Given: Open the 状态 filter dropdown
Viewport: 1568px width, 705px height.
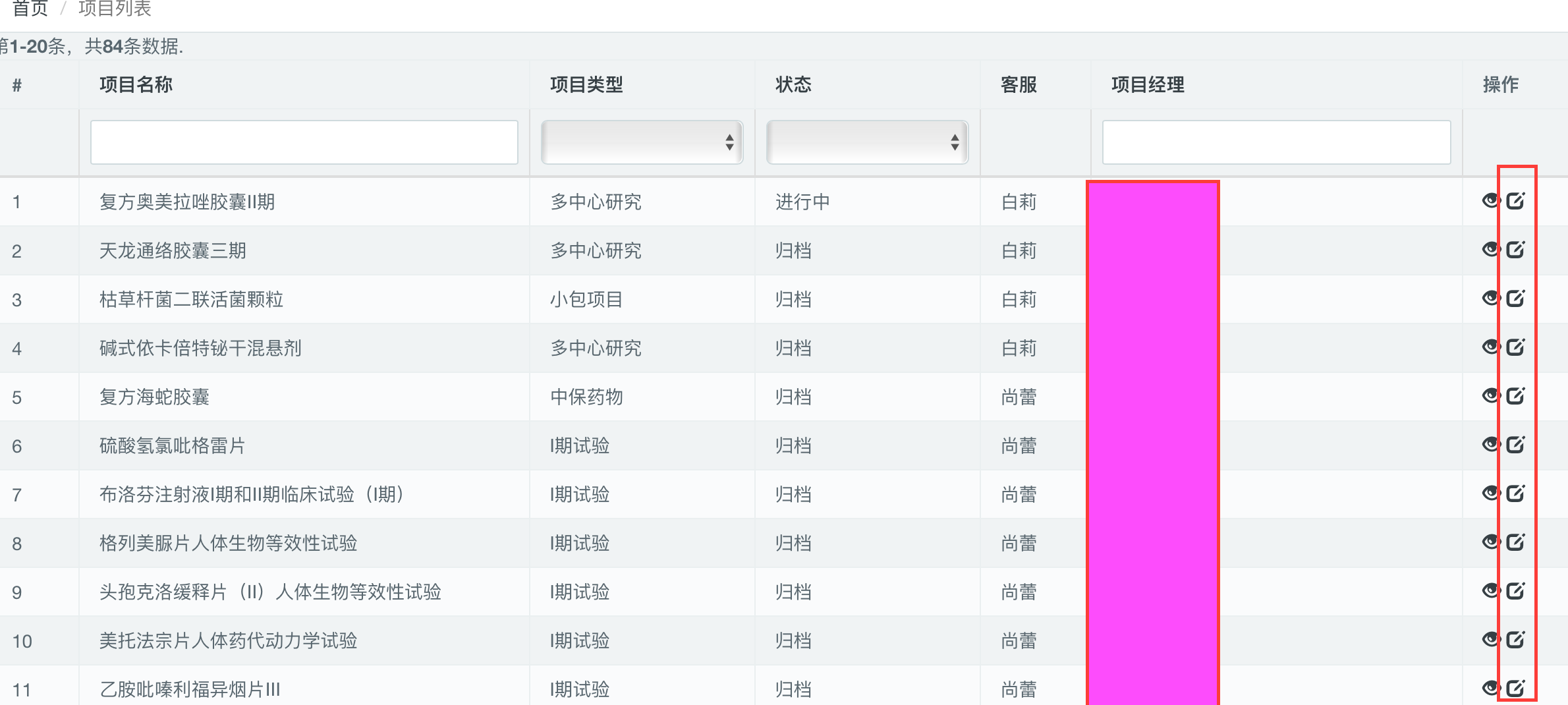Looking at the screenshot, I should point(868,142).
